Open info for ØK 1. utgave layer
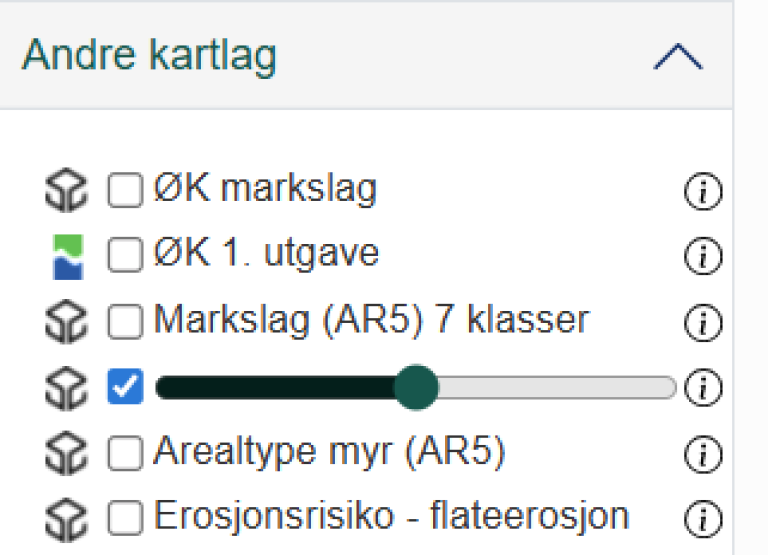This screenshot has height=555, width=768. pyautogui.click(x=703, y=257)
